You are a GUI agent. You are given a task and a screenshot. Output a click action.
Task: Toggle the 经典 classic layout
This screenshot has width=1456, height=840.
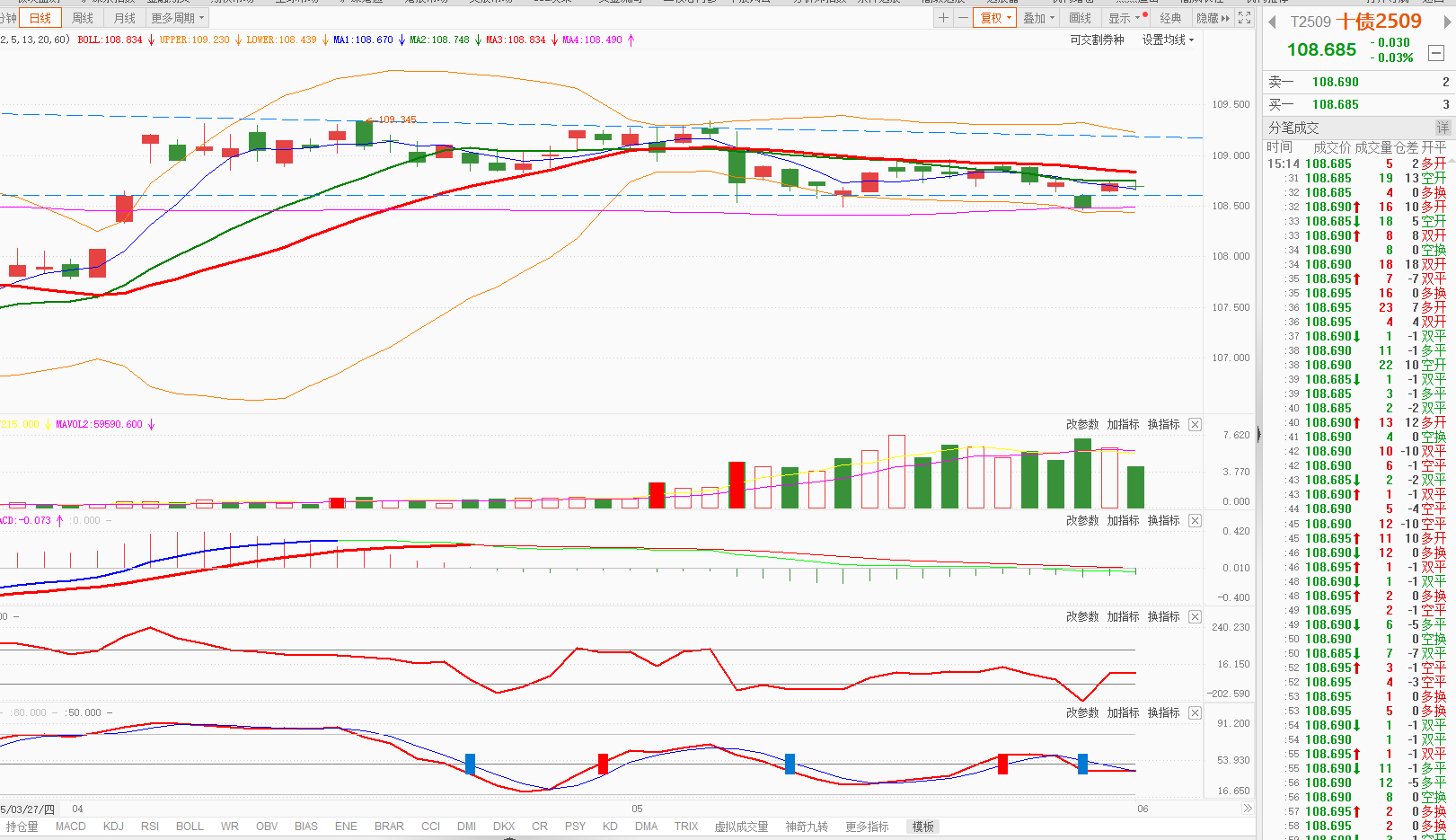click(x=1170, y=18)
